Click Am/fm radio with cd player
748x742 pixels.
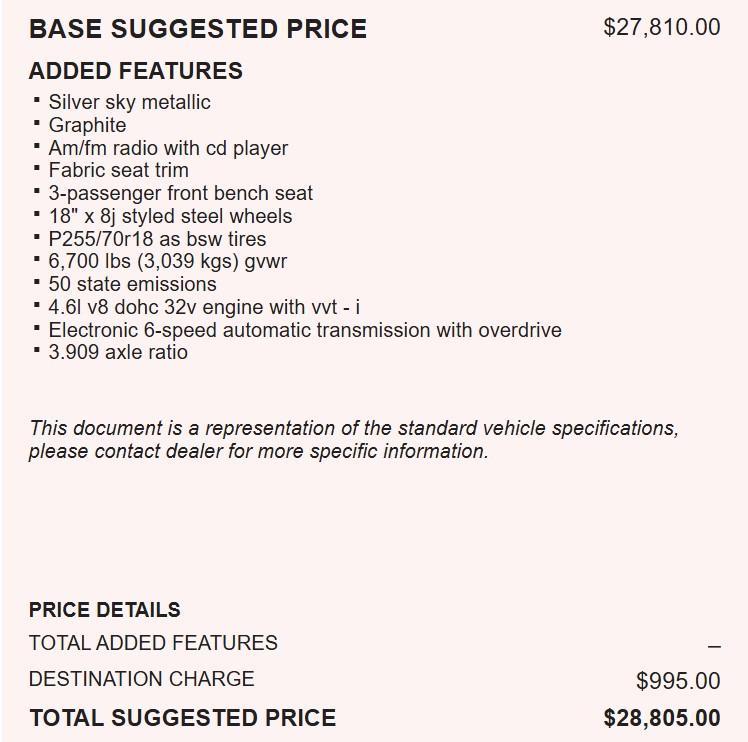coord(168,148)
